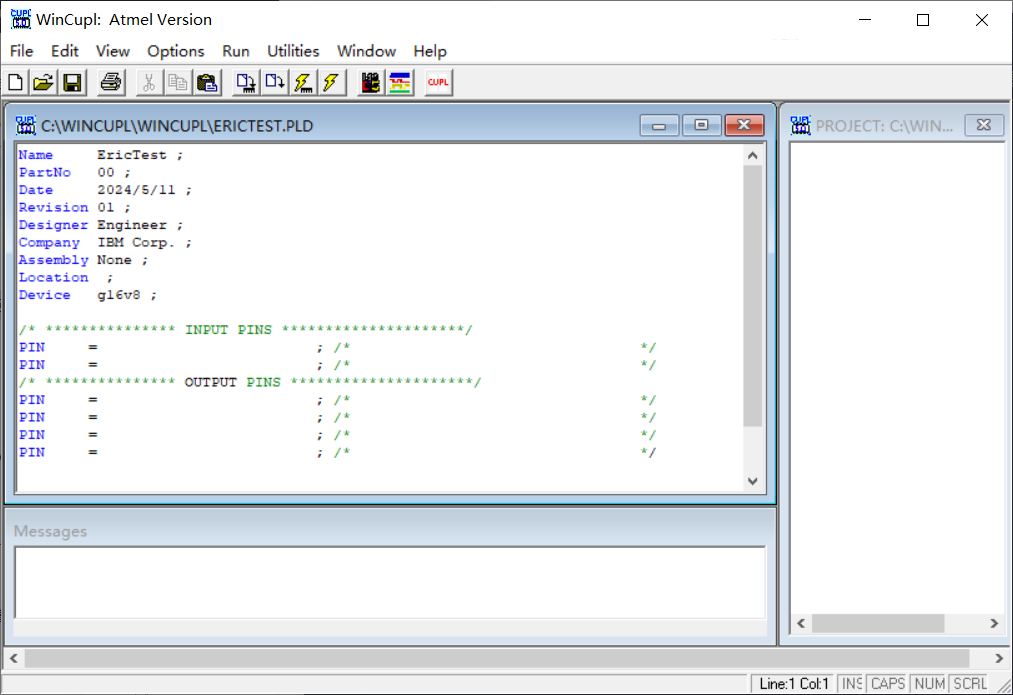Open a file using the folder icon
1013x695 pixels.
[43, 83]
